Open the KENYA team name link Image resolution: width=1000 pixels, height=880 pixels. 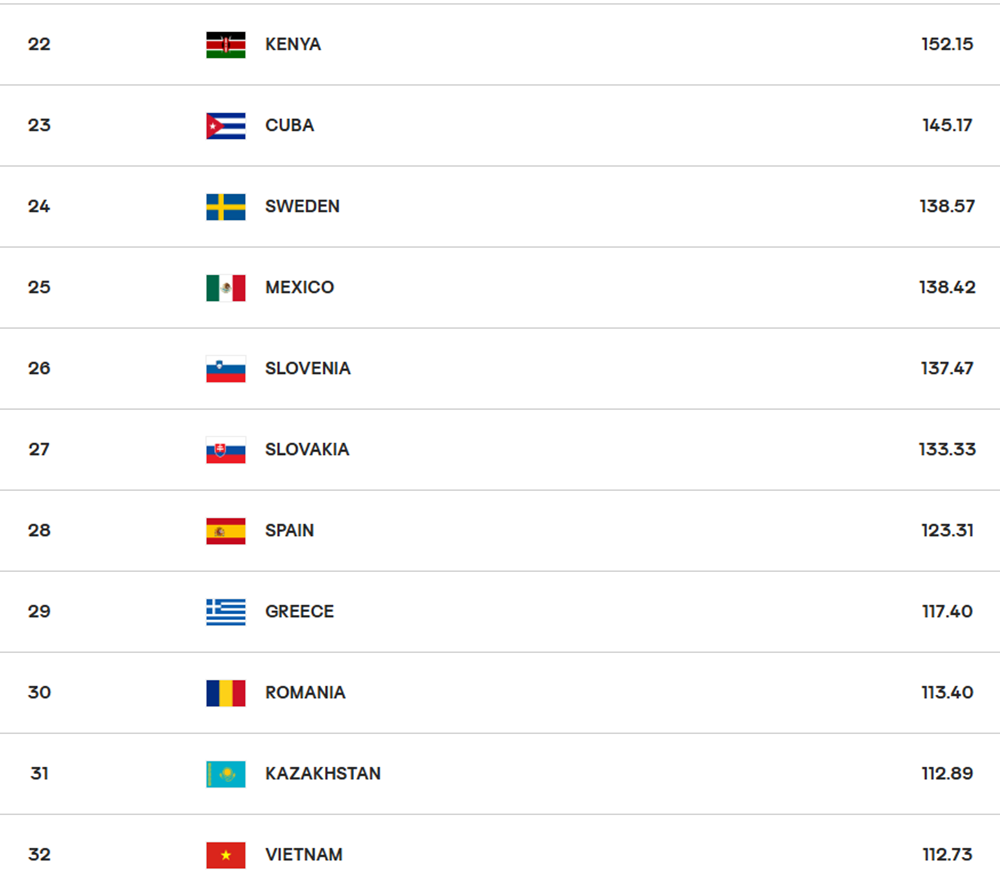click(293, 45)
